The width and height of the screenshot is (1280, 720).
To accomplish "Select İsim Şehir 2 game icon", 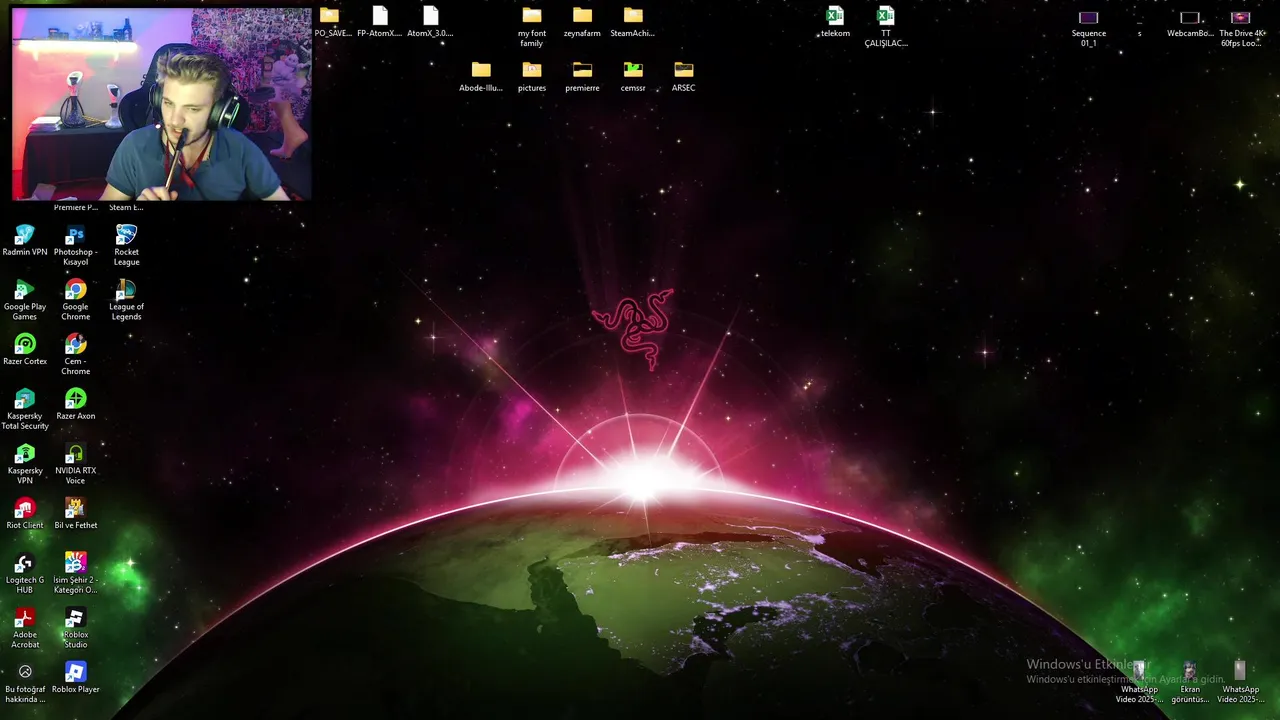I will [x=75, y=574].
